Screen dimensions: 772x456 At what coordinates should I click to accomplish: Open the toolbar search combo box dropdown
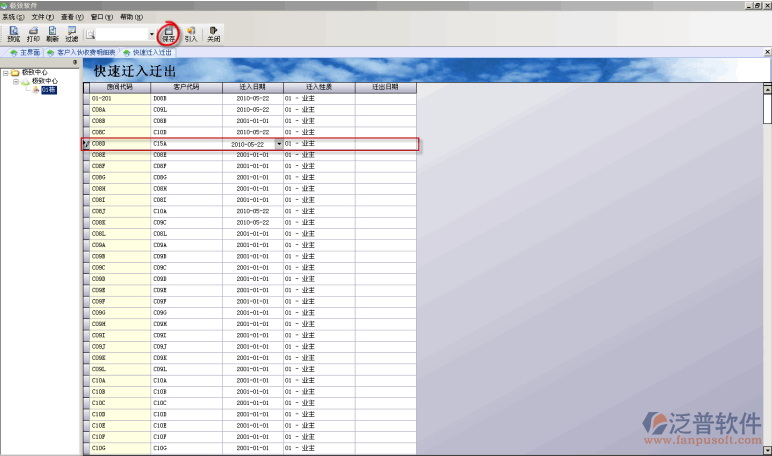[151, 36]
